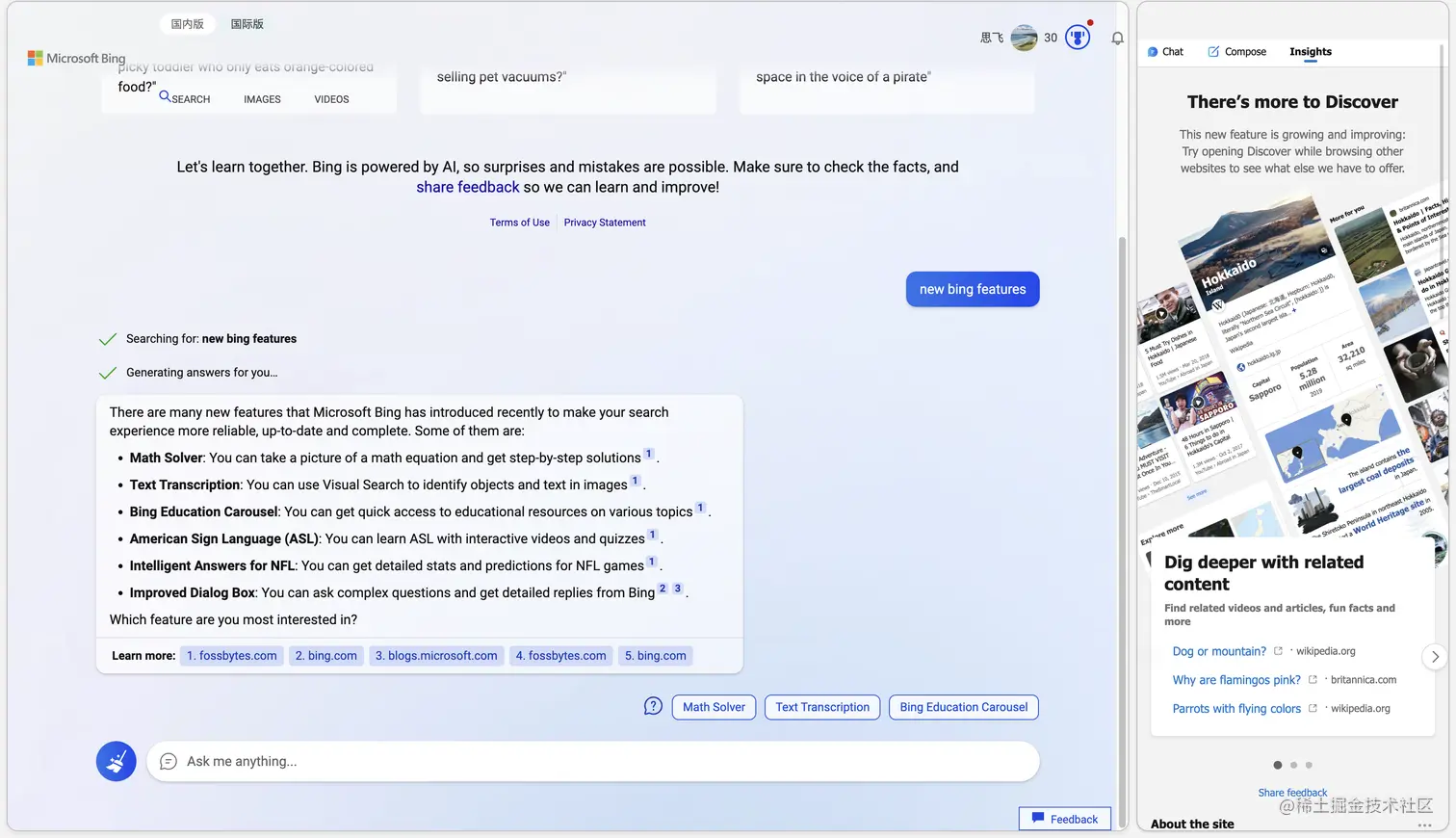The width and height of the screenshot is (1456, 838).
Task: Switch to 国际版 tab
Action: coord(247,24)
